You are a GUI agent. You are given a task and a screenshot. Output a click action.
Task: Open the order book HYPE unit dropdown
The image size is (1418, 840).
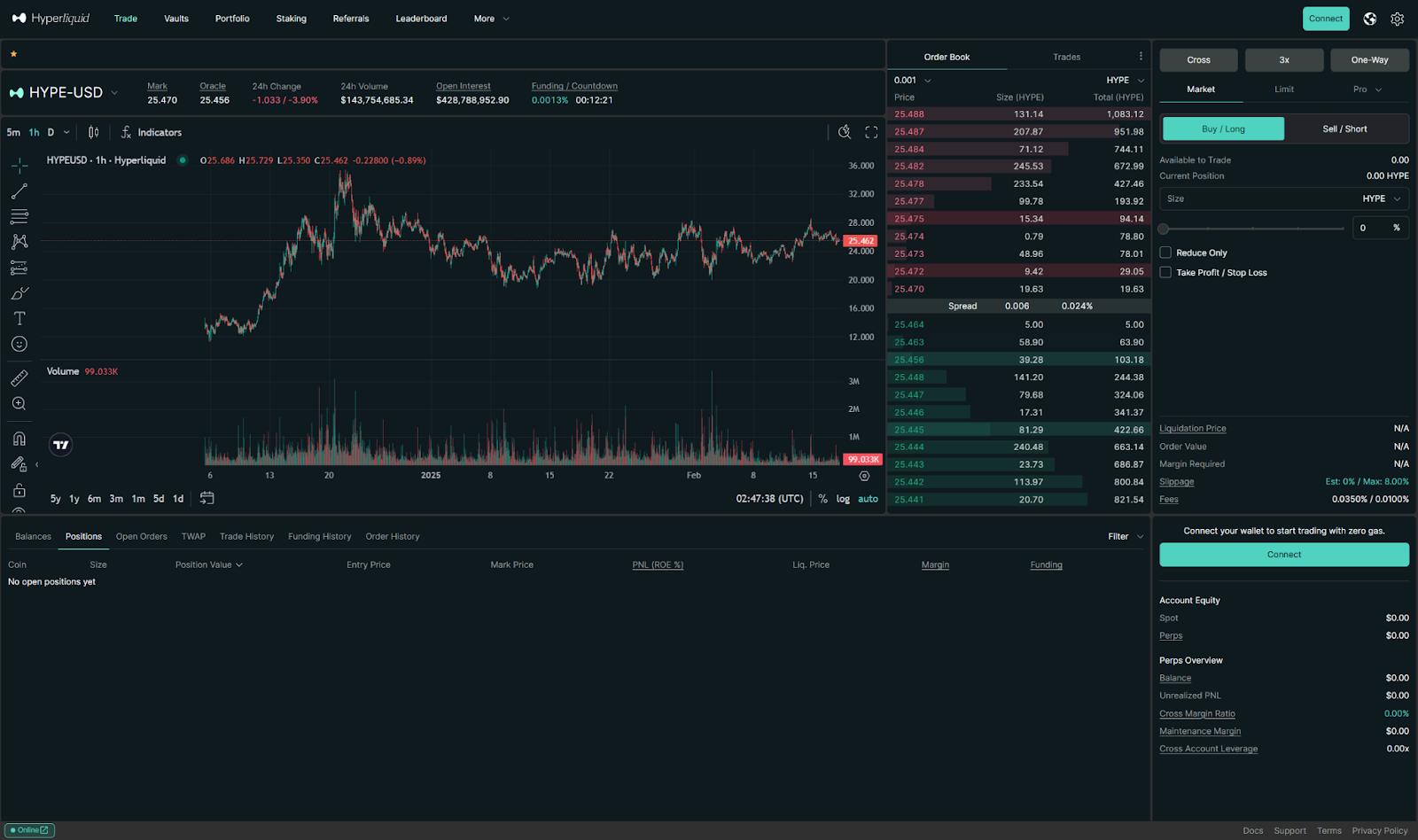click(1126, 80)
